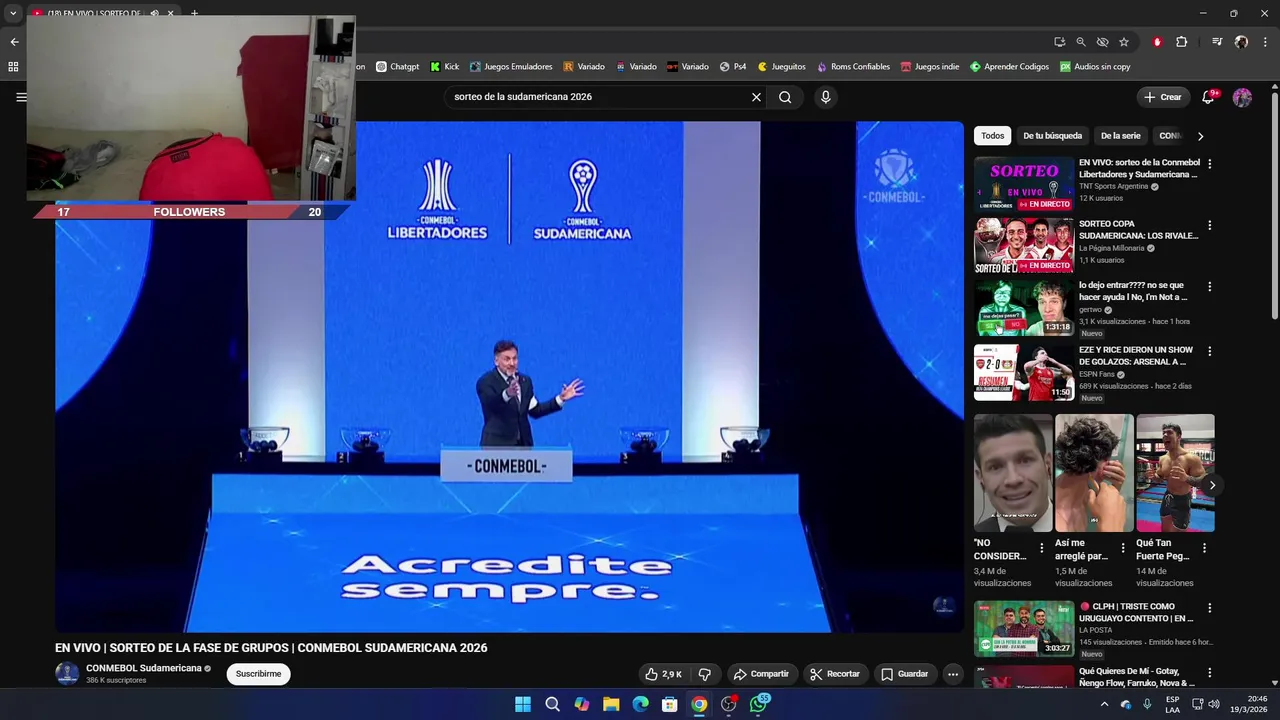The height and width of the screenshot is (720, 1280).
Task: Click the Suscribirme button
Action: pos(258,674)
